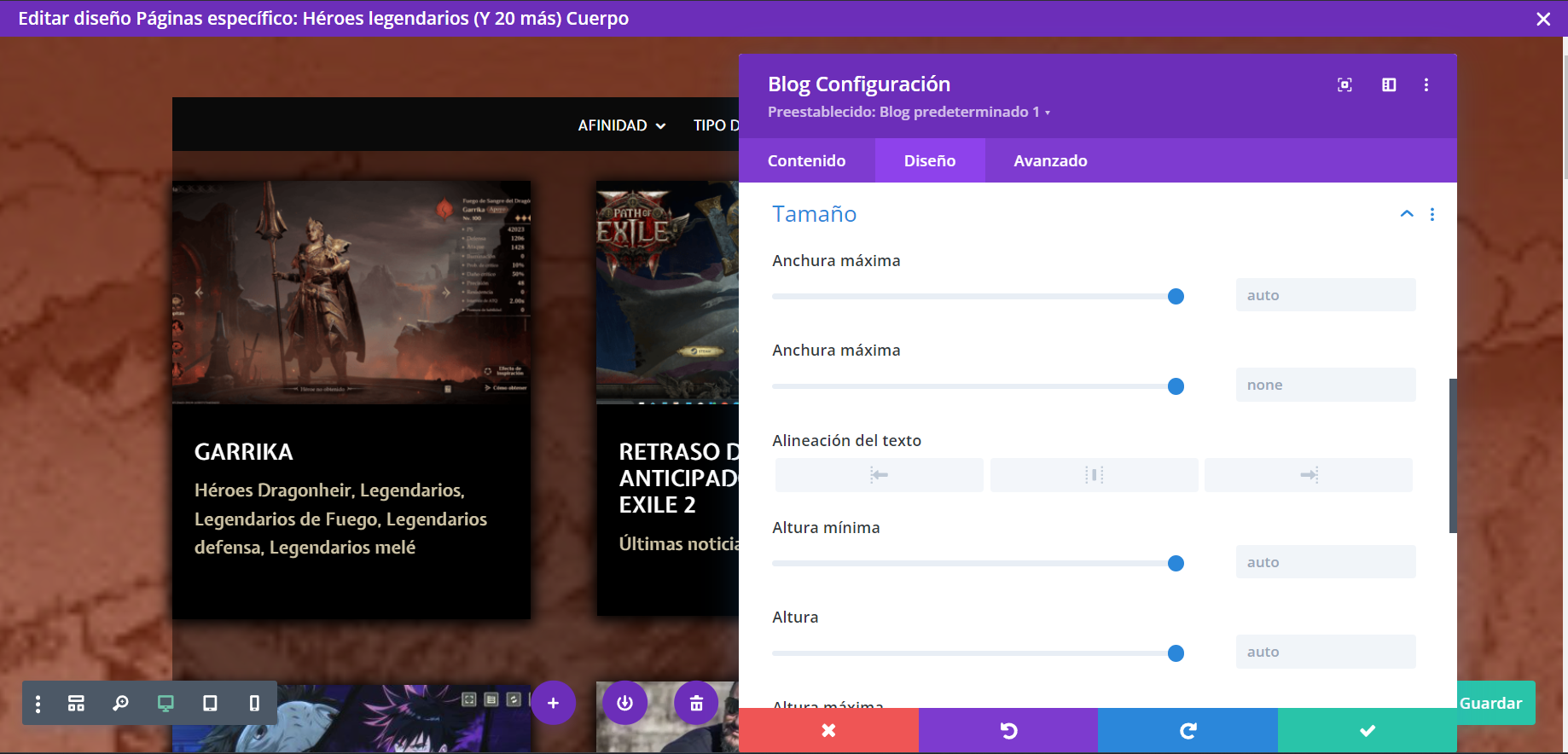This screenshot has width=1568, height=754.
Task: Click the first Anchura máxima slider handle
Action: point(1176,296)
